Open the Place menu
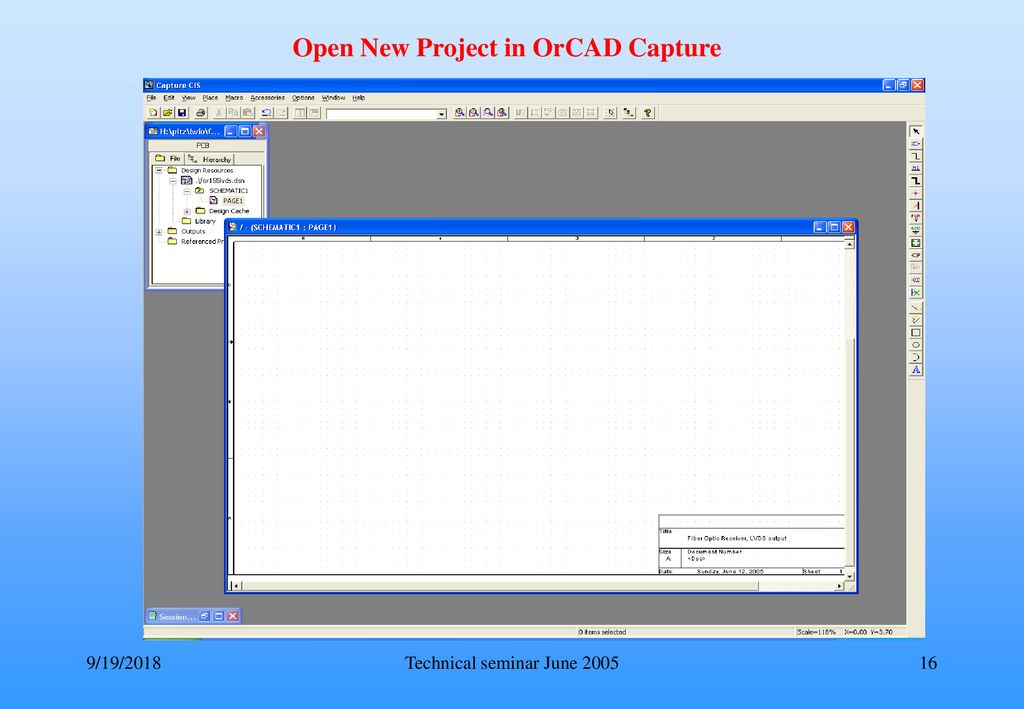 pyautogui.click(x=210, y=98)
